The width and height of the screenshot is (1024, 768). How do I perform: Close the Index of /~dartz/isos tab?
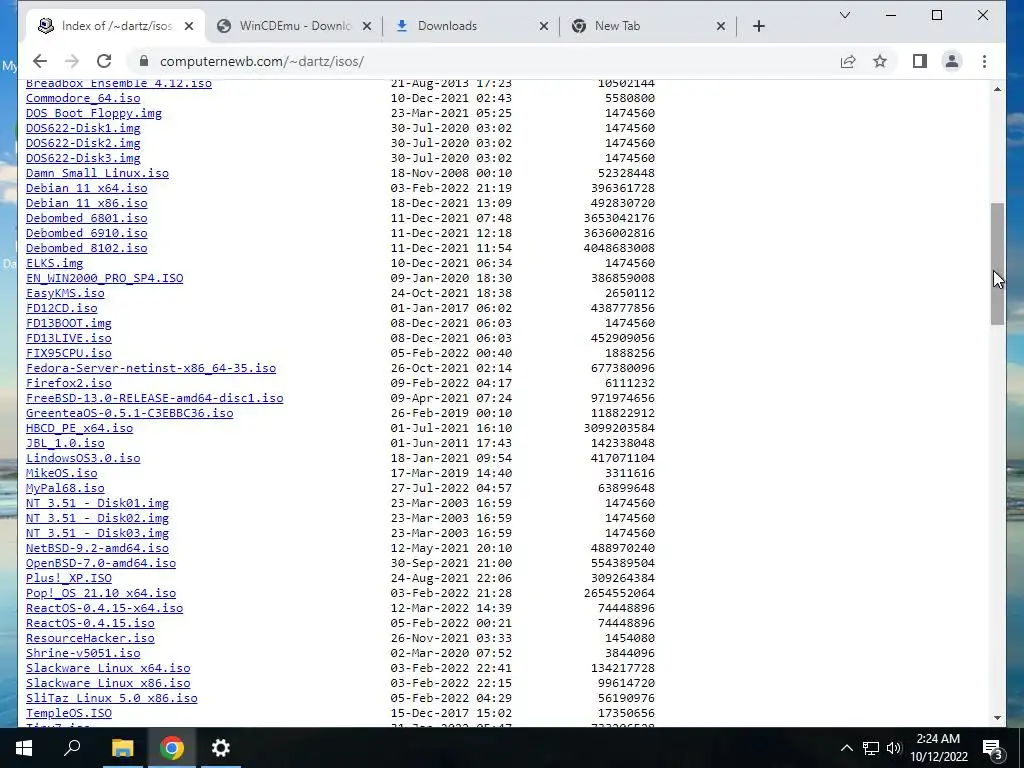point(189,26)
